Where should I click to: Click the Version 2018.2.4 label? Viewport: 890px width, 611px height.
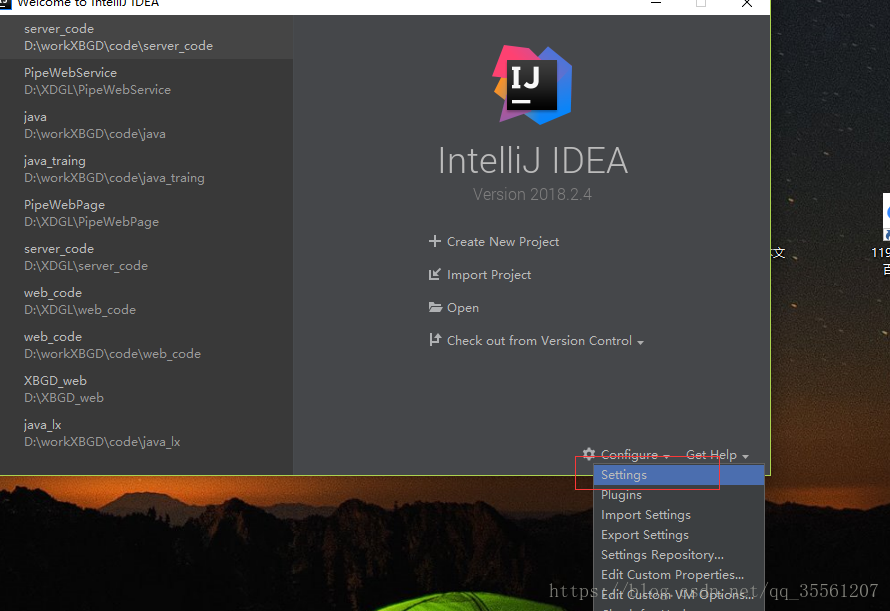(532, 194)
